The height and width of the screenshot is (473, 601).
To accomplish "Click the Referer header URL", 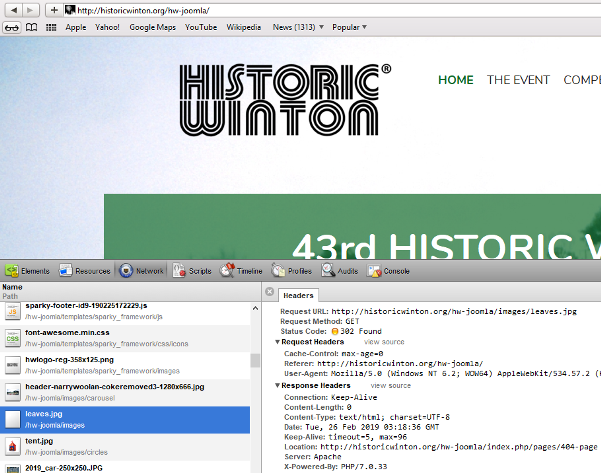I will tap(400, 363).
